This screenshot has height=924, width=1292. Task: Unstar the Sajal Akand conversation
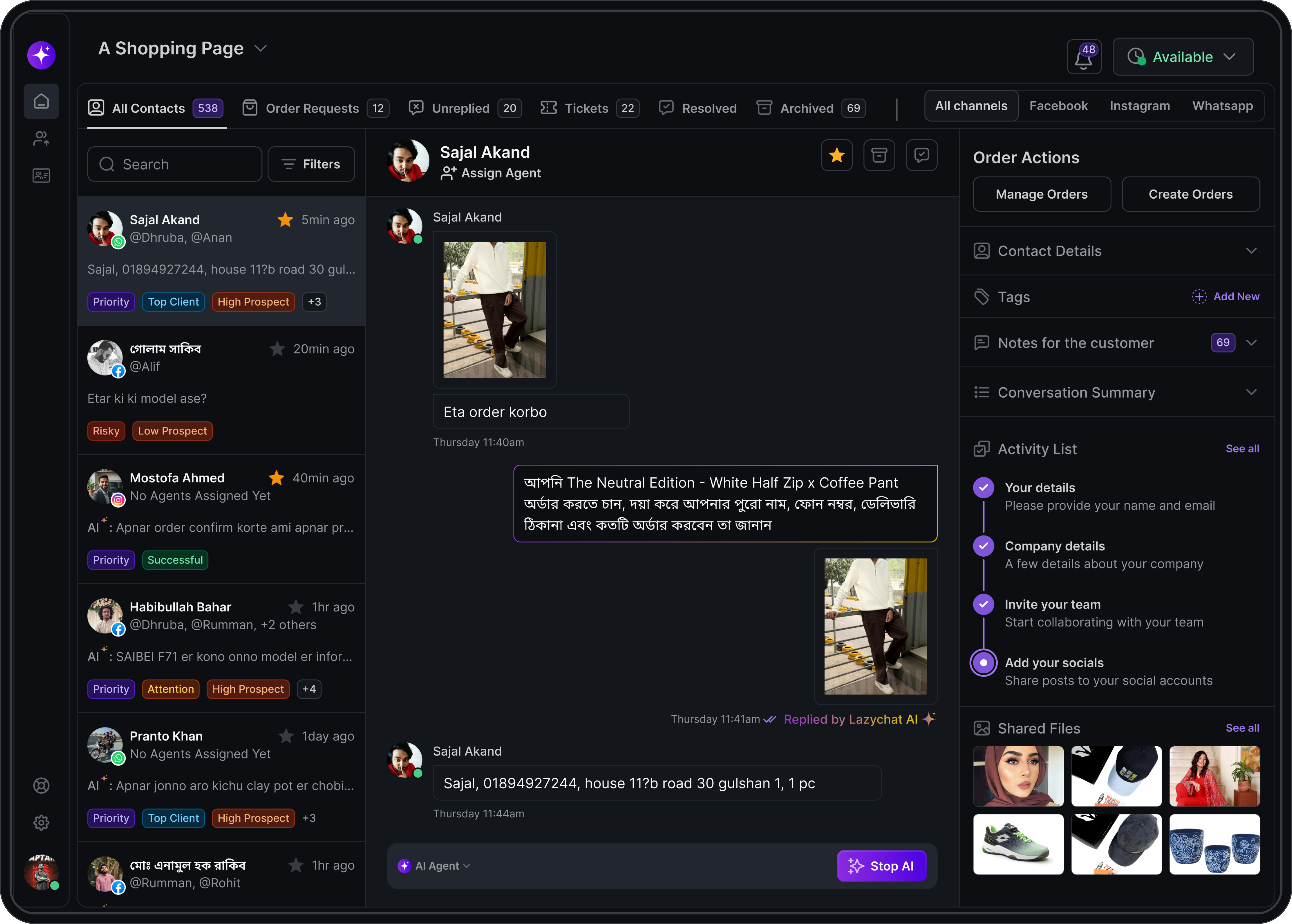pos(836,155)
